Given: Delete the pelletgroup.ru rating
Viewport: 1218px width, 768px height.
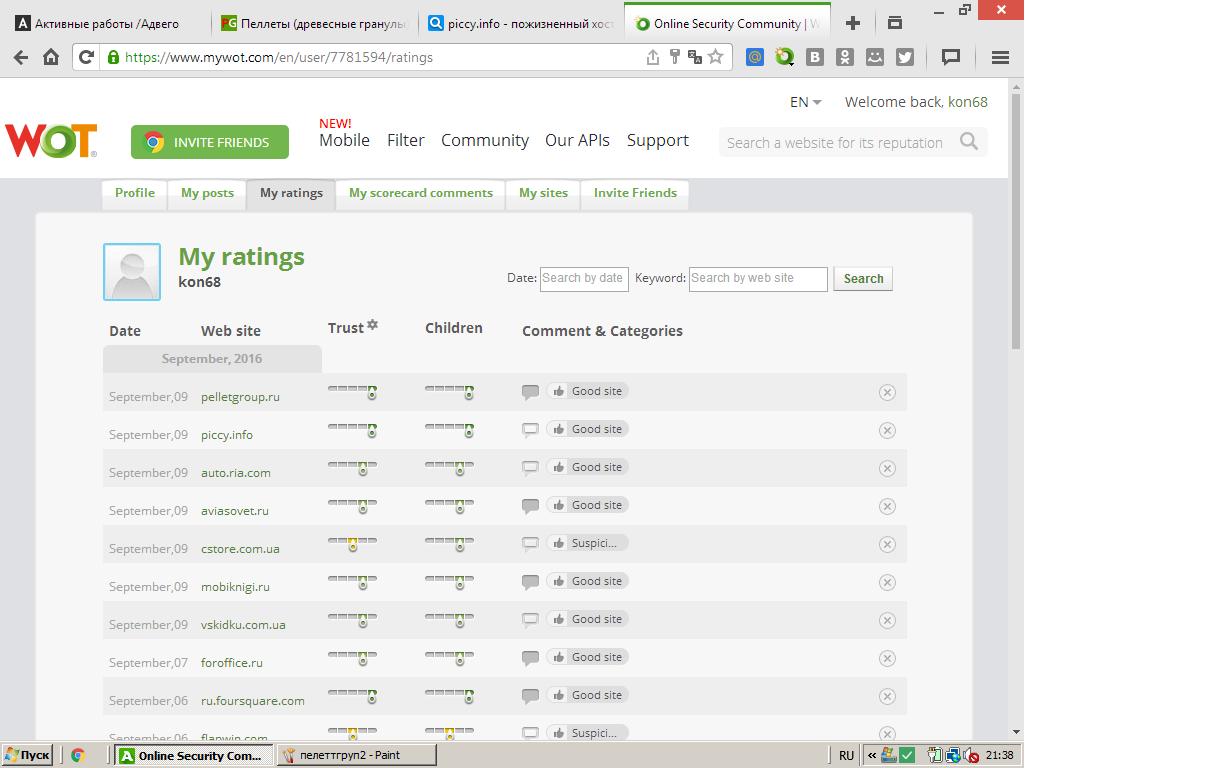Looking at the screenshot, I should click(x=887, y=392).
